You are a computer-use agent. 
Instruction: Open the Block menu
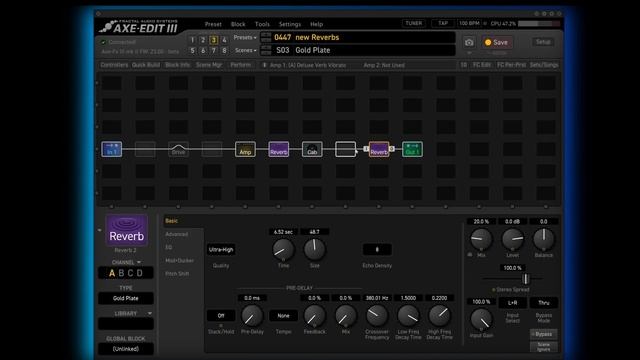click(238, 24)
